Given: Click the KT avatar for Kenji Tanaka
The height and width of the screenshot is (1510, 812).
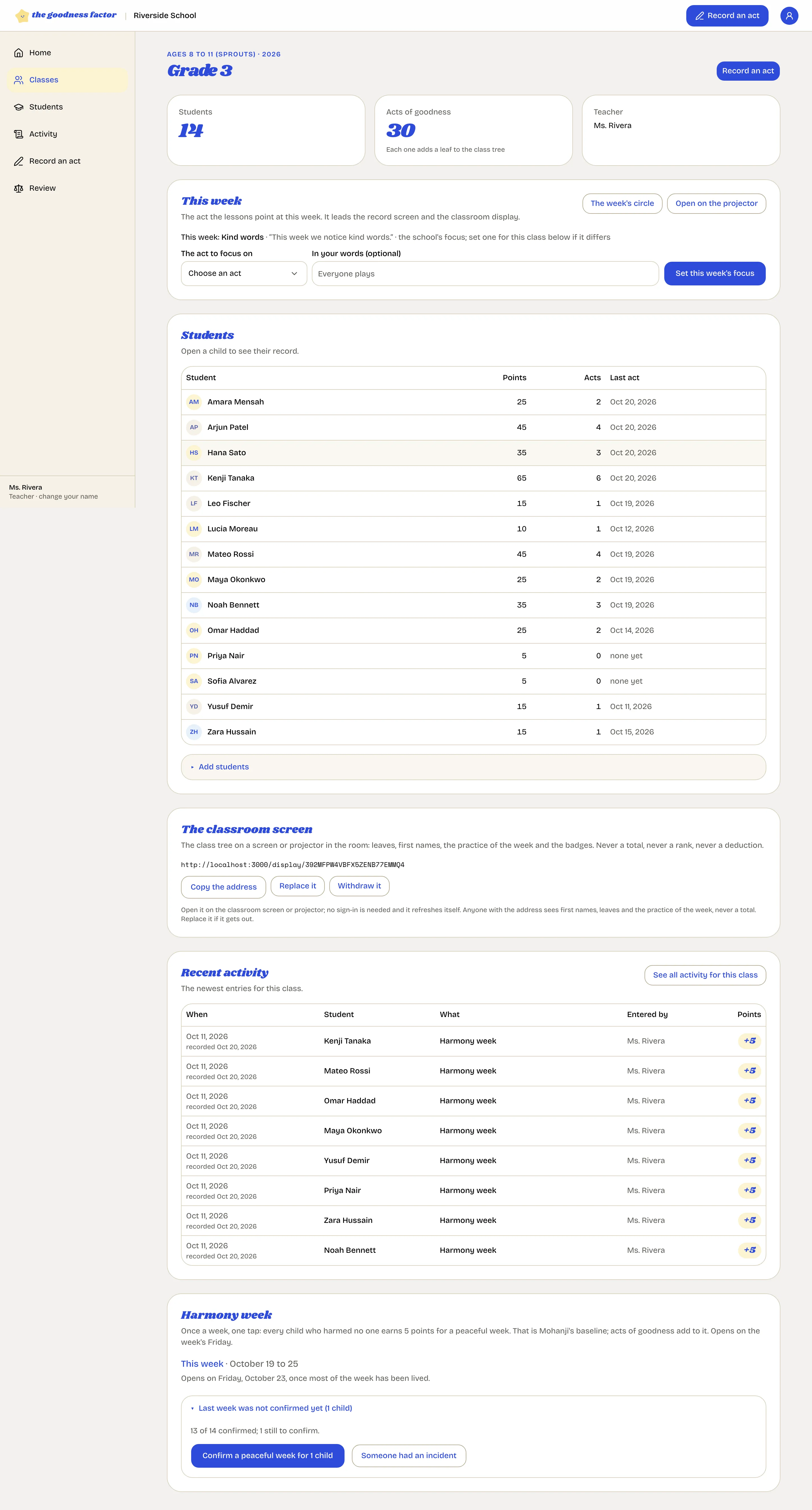Looking at the screenshot, I should tap(194, 478).
